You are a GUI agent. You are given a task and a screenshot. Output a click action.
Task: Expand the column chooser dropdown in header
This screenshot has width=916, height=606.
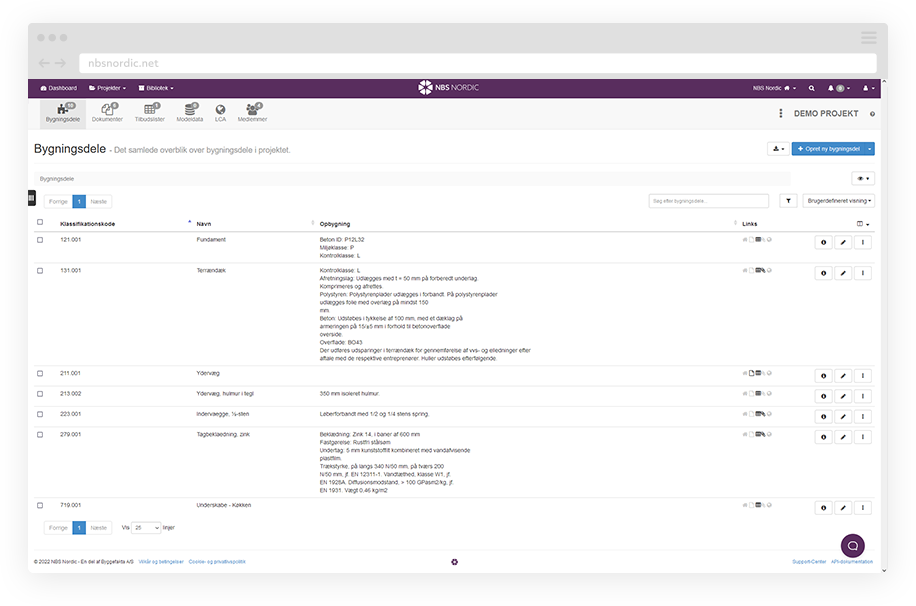[863, 224]
